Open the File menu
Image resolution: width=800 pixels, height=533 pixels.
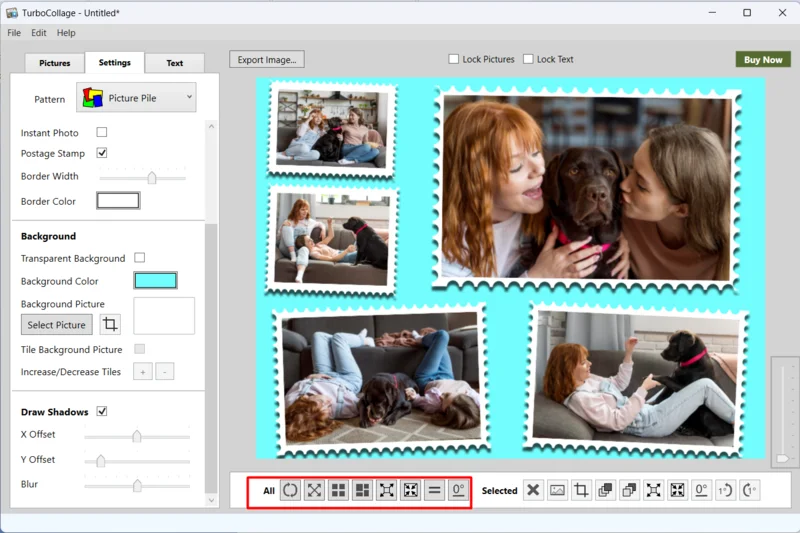(x=14, y=33)
